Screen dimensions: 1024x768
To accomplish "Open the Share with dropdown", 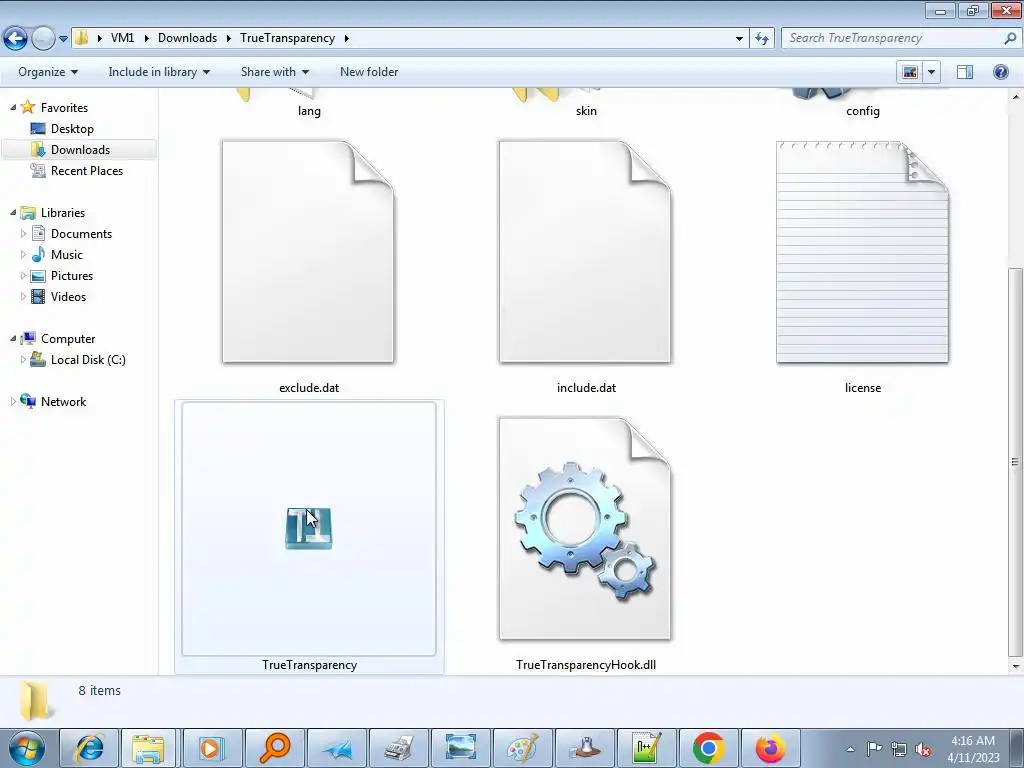I will pyautogui.click(x=274, y=72).
